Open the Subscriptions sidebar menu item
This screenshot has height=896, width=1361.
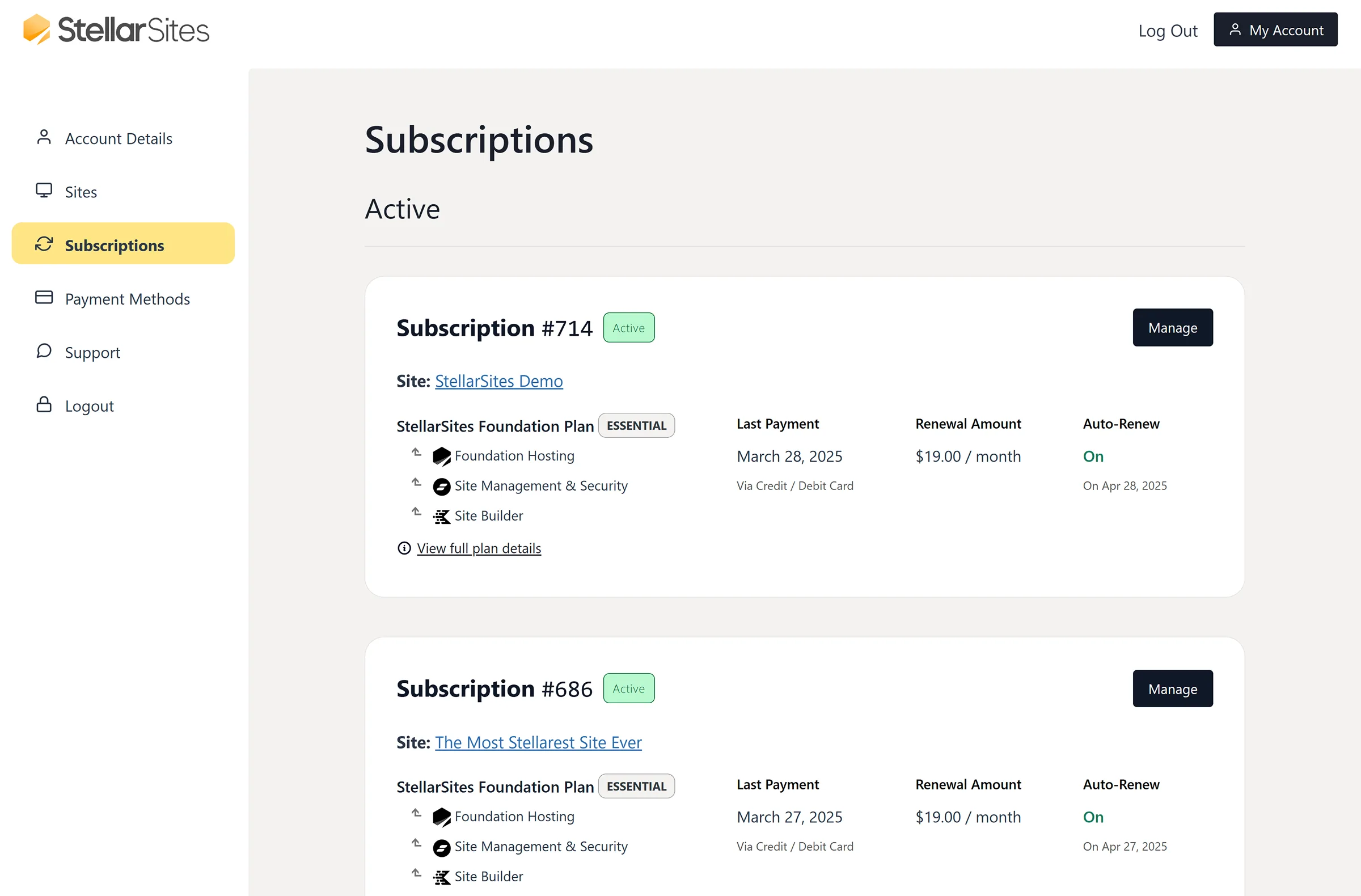(x=115, y=245)
